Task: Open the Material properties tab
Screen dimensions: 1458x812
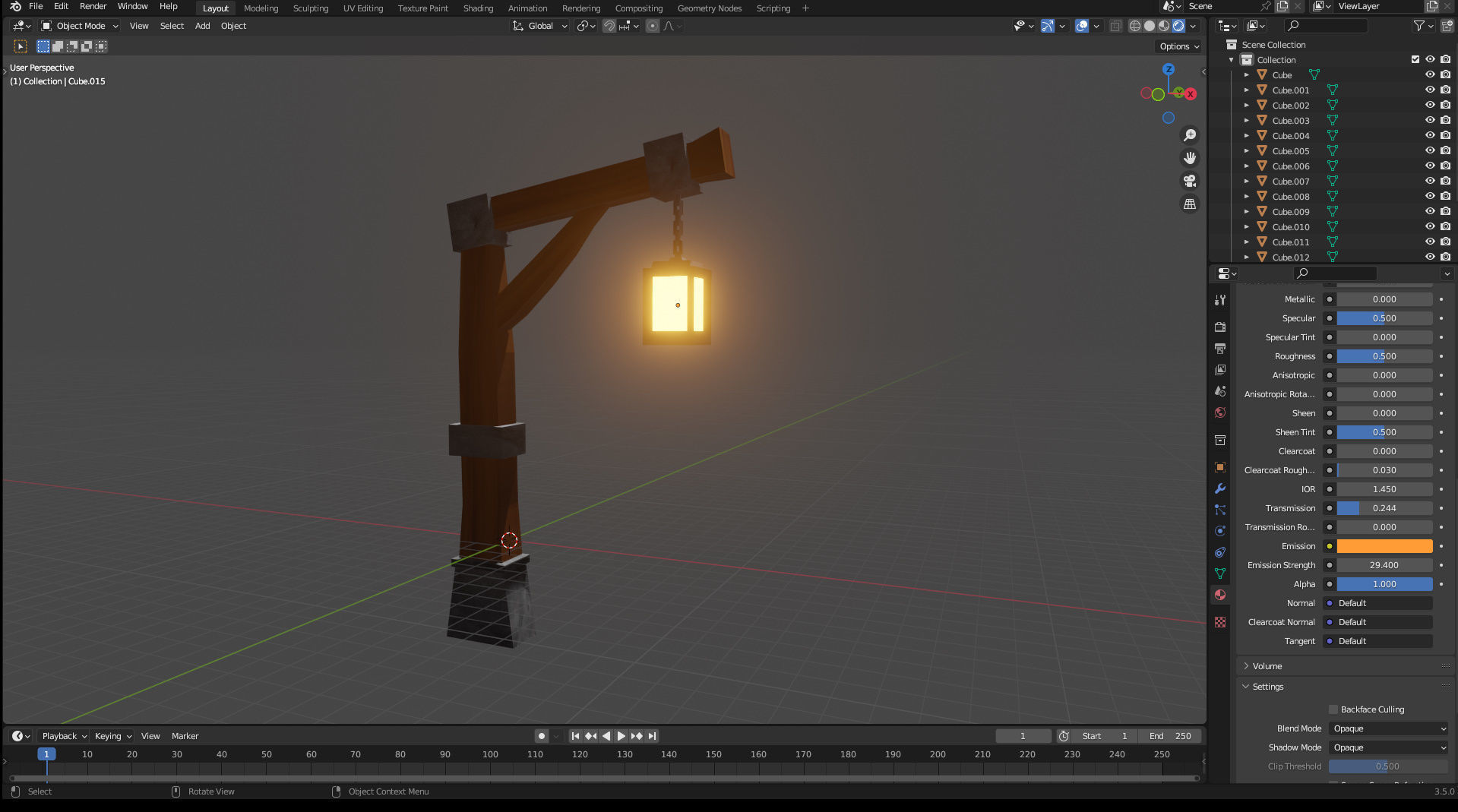Action: tap(1220, 595)
